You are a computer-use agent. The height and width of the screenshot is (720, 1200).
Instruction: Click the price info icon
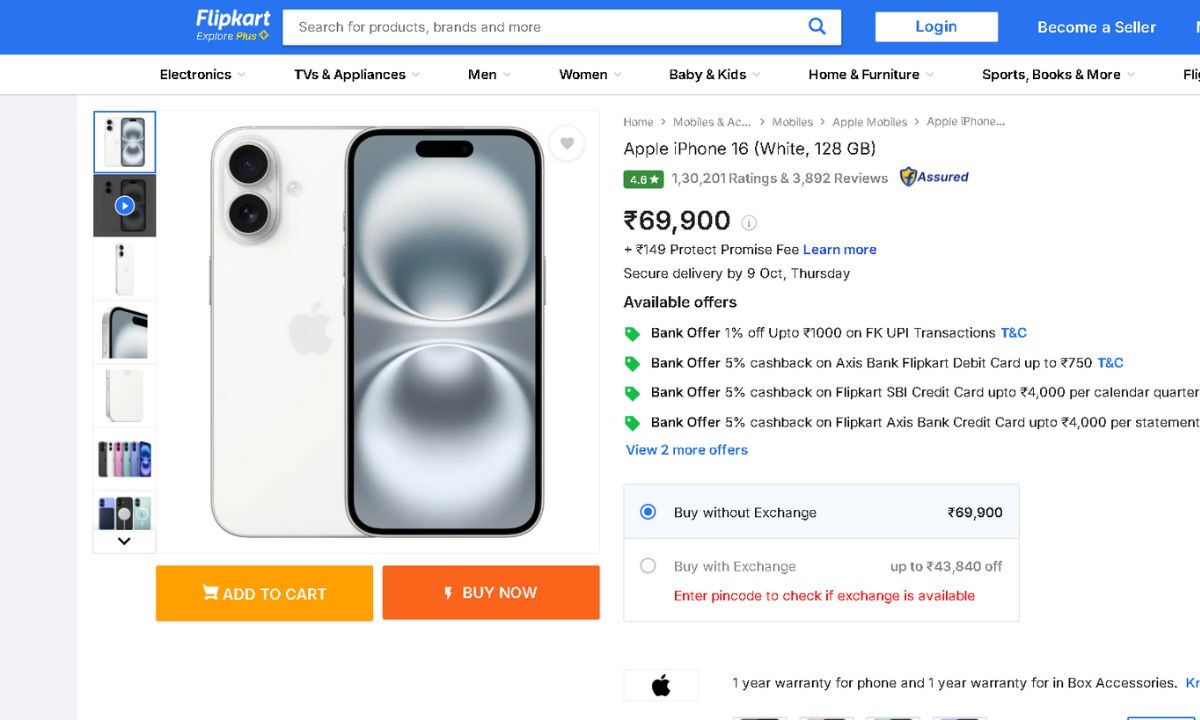[749, 223]
